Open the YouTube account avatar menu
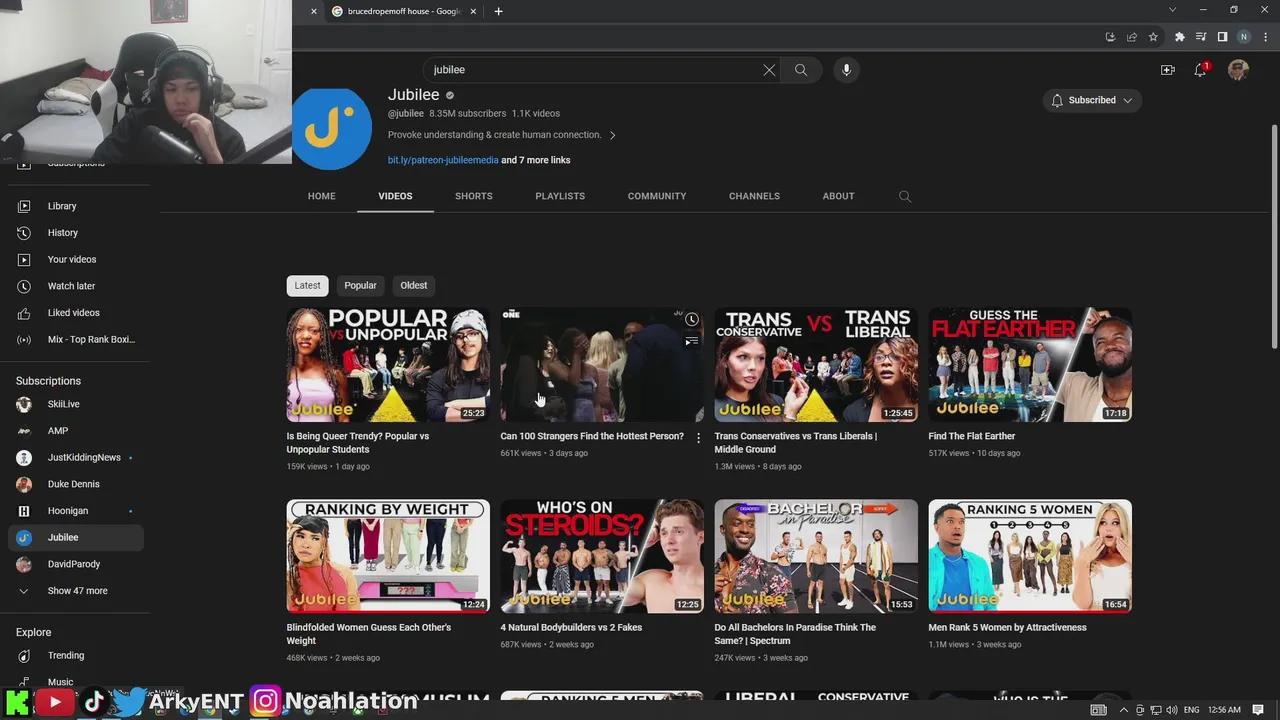Screen dimensions: 1280x720 1238,70
